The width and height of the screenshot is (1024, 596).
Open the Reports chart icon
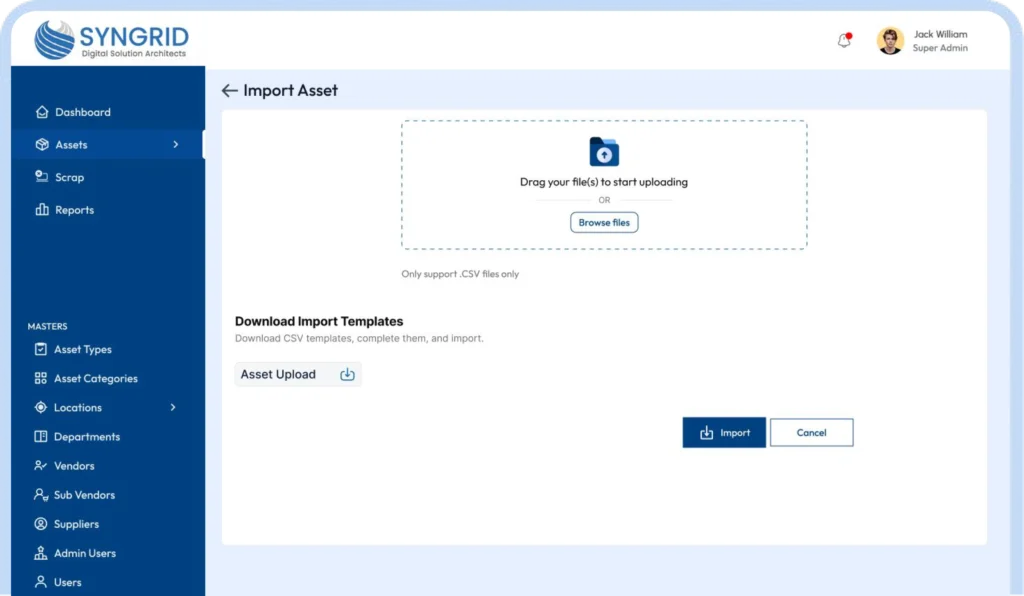point(41,210)
